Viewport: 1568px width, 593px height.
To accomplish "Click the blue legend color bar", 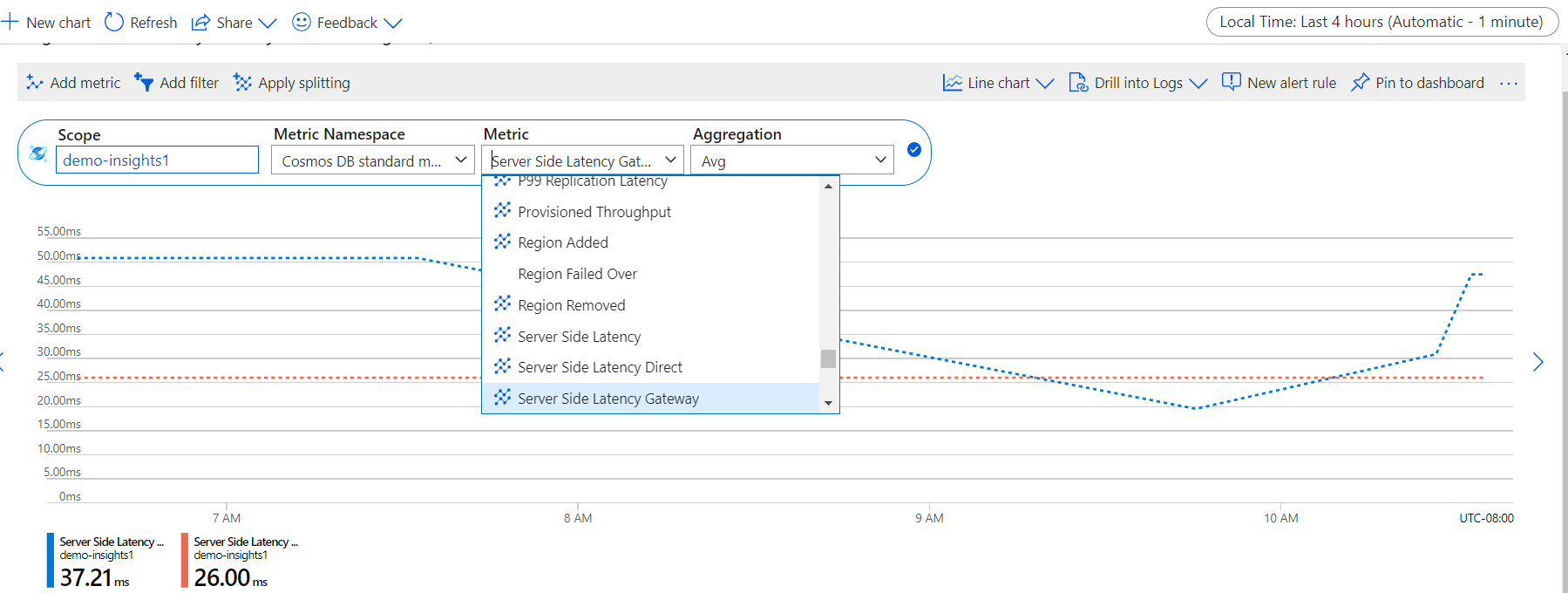I will coord(51,561).
